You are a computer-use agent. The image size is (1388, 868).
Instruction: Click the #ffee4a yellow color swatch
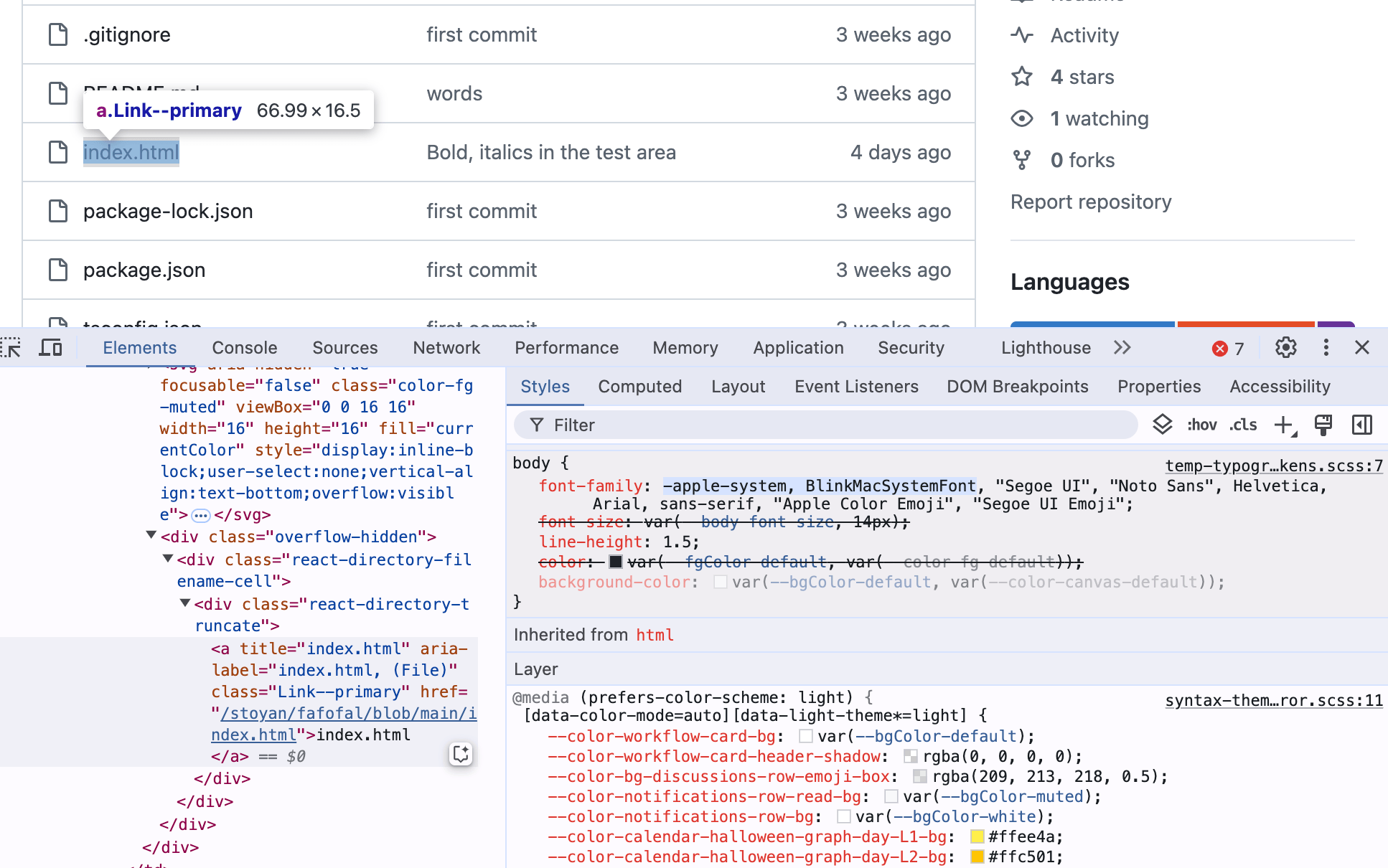pos(977,836)
